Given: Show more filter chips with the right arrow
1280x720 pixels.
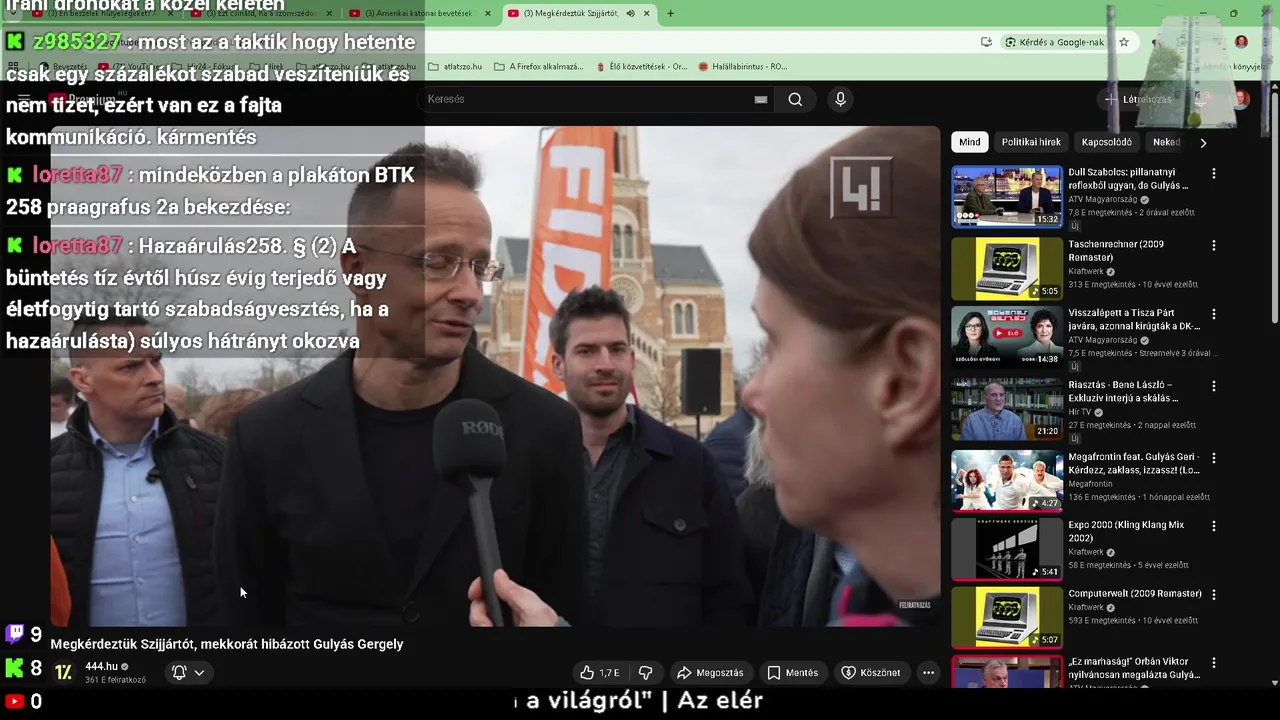Looking at the screenshot, I should [1203, 142].
